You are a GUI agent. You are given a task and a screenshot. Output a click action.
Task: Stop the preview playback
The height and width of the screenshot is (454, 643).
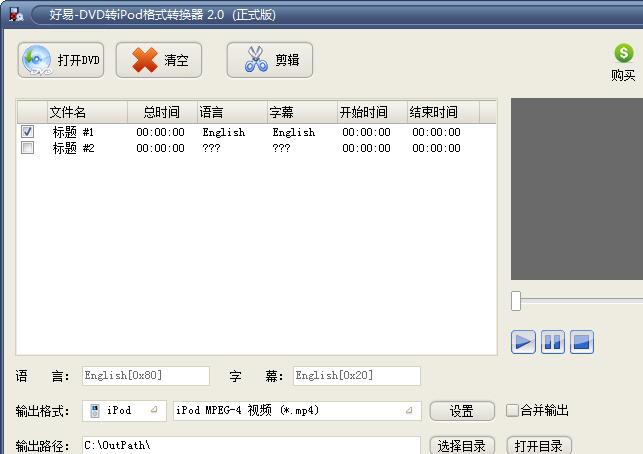[x=581, y=342]
